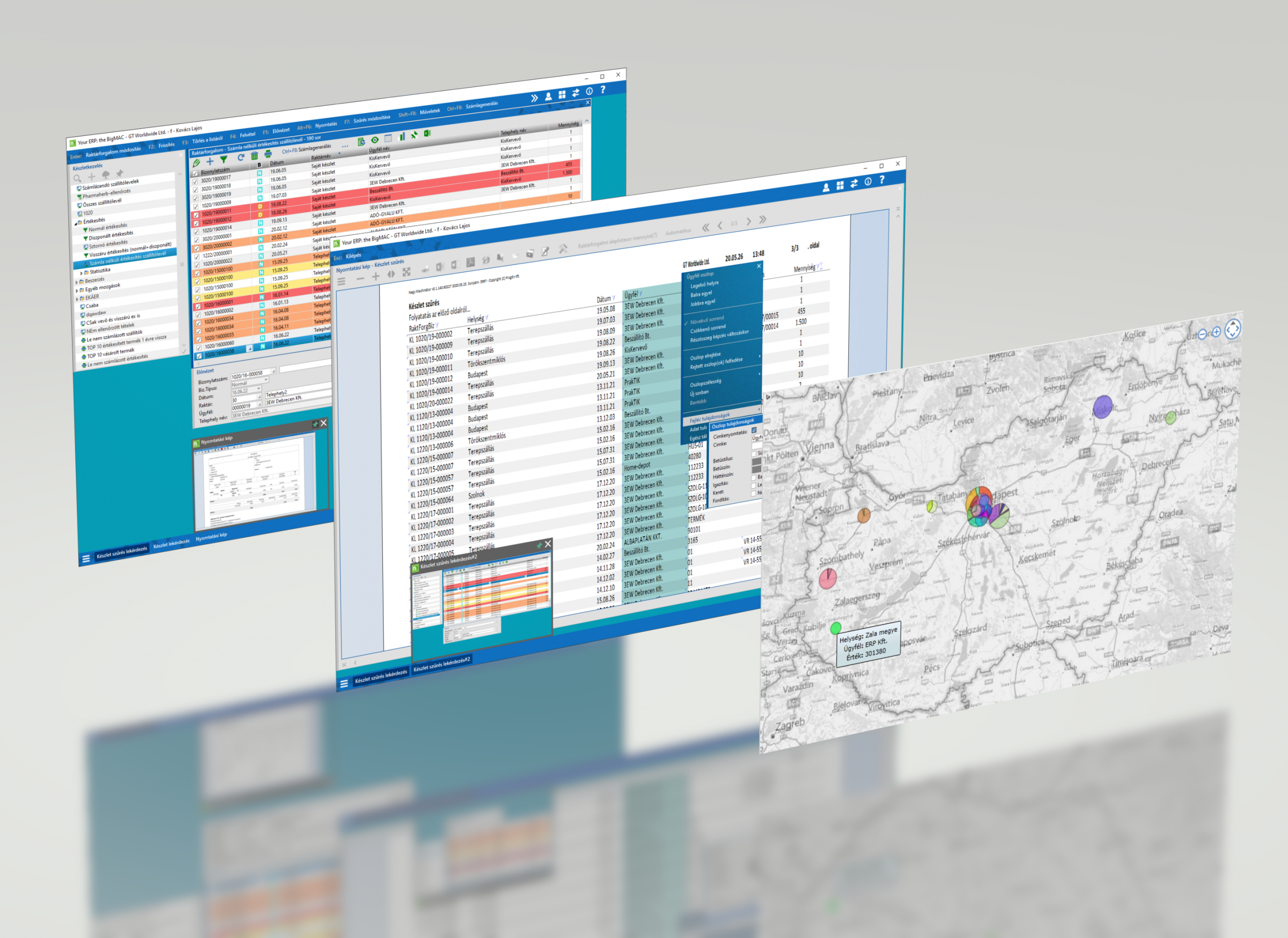Expand the Beszerzés tree folder
The image size is (1288, 938).
coord(76,282)
